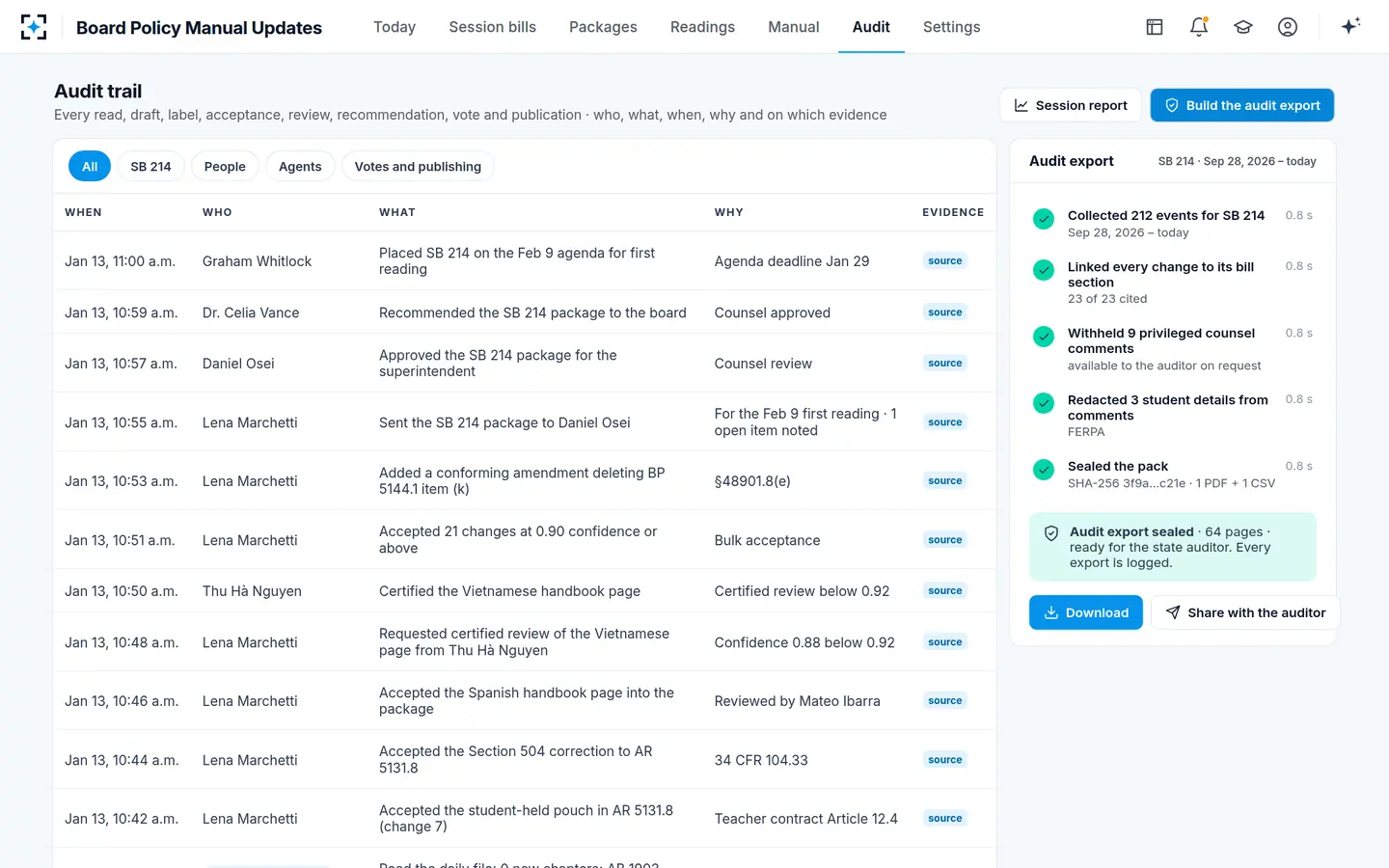Open source for the conforming amendment entry
This screenshot has height=868, width=1389.
(945, 481)
